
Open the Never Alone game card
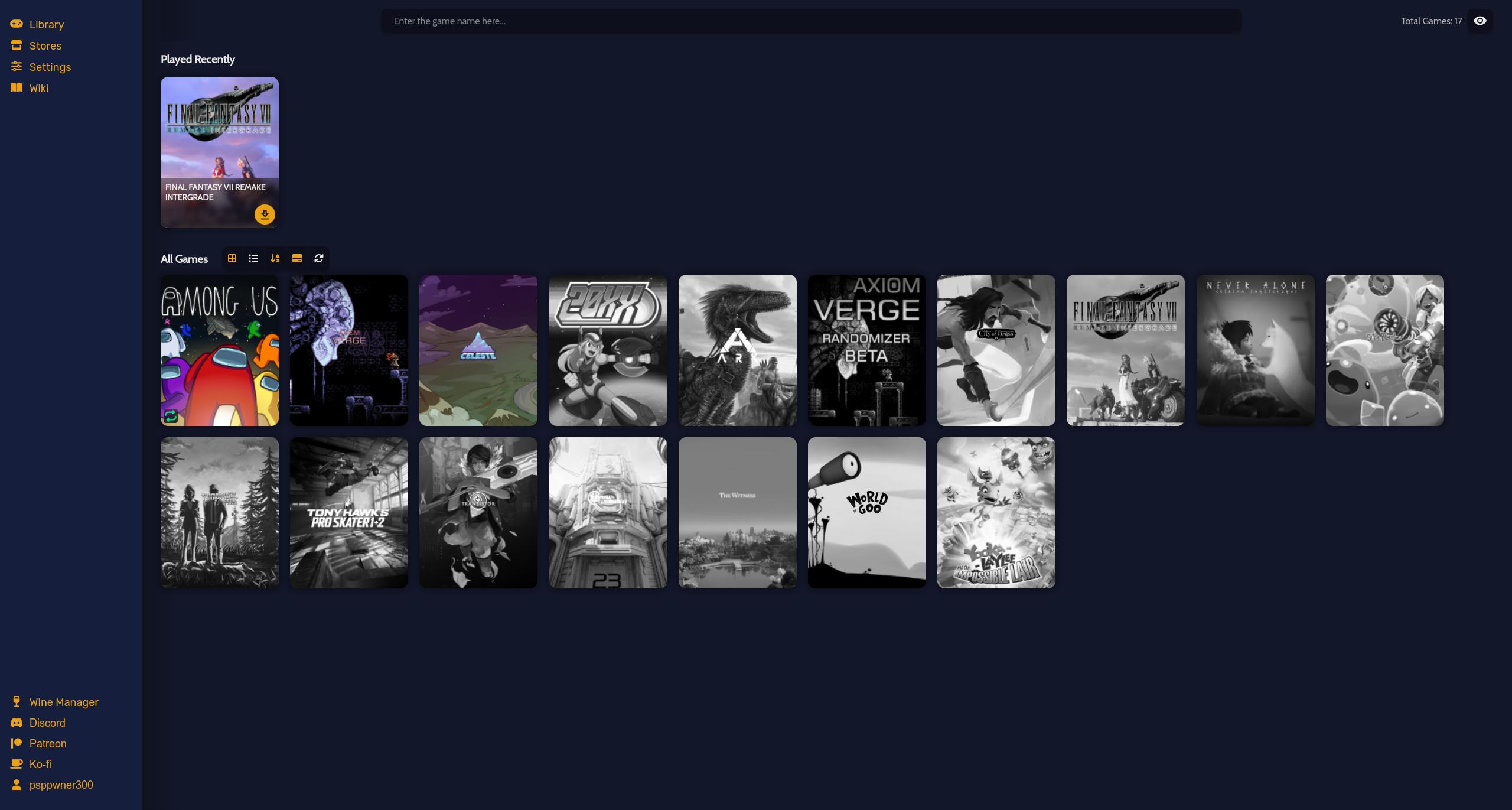click(1256, 350)
